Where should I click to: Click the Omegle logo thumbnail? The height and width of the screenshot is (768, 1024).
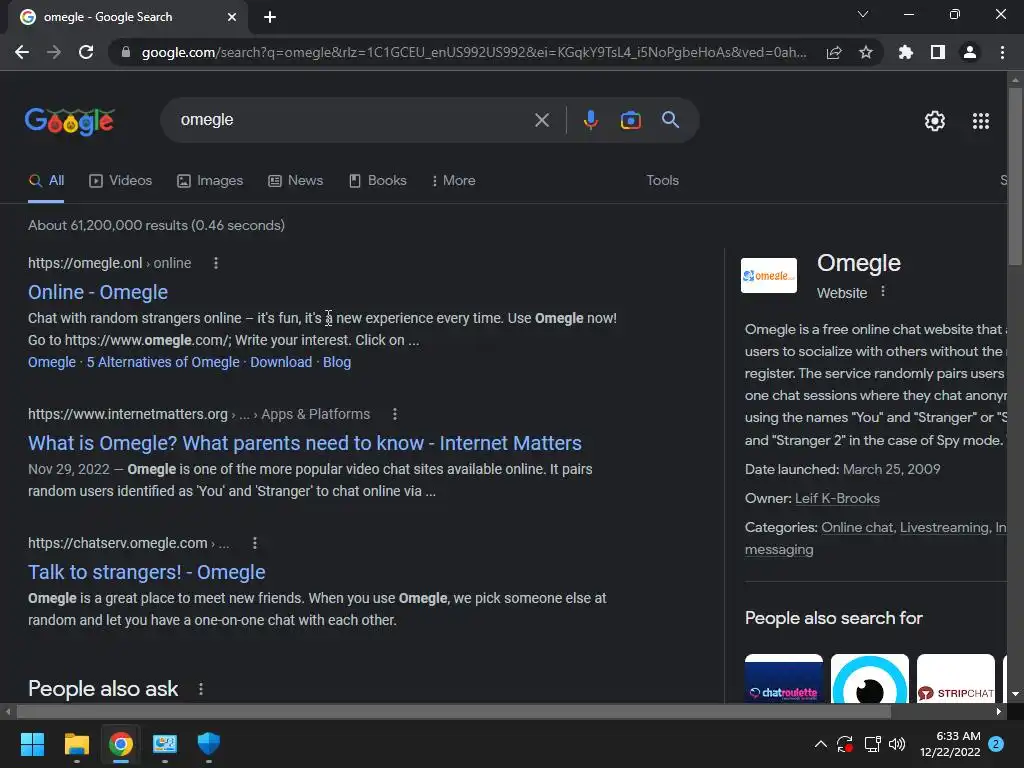point(769,276)
